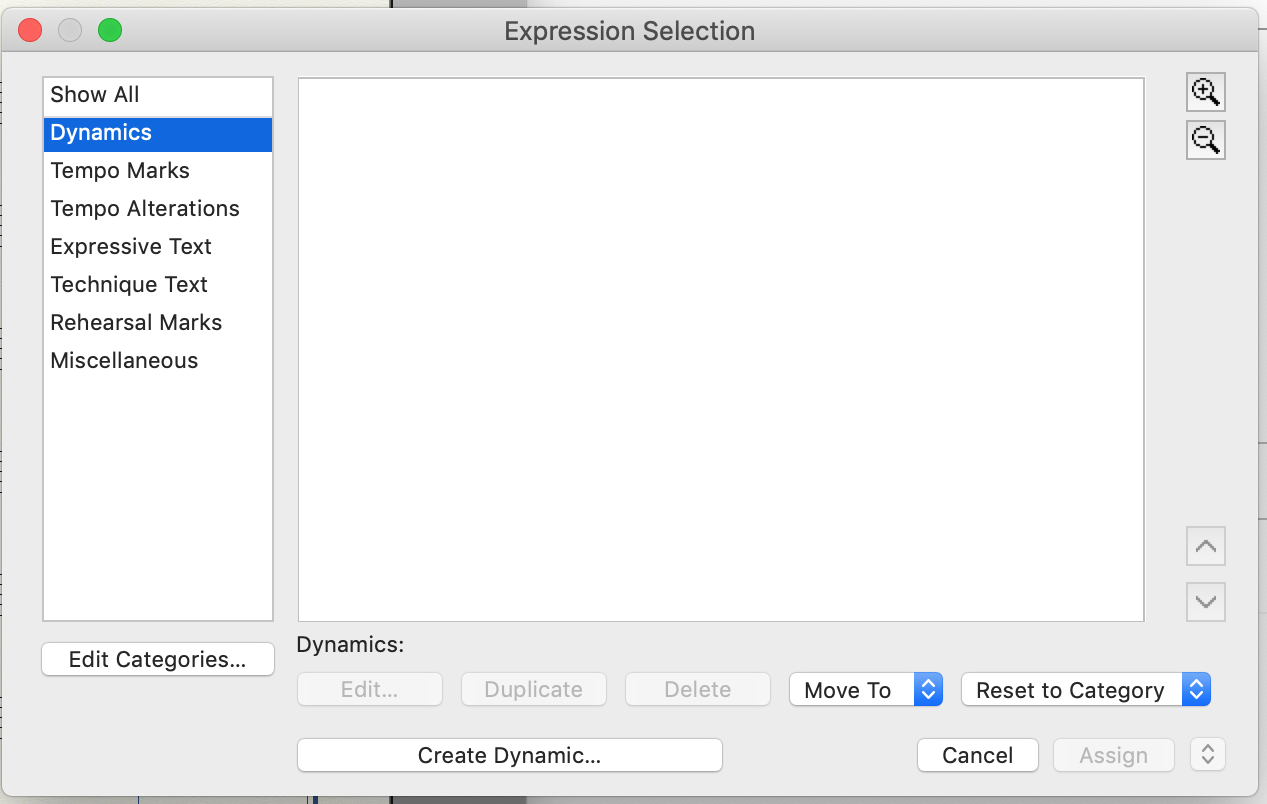Select Technique Text category
The width and height of the screenshot is (1267, 804).
(x=129, y=285)
